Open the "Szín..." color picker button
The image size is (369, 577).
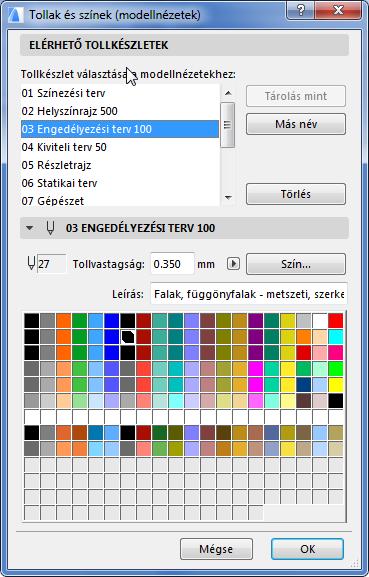tap(296, 264)
